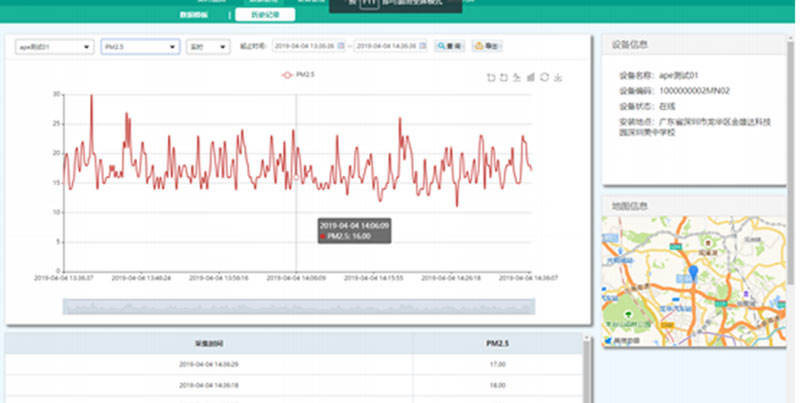Image resolution: width=800 pixels, height=403 pixels.
Task: Open calendar icon in end time field
Action: (x=424, y=46)
